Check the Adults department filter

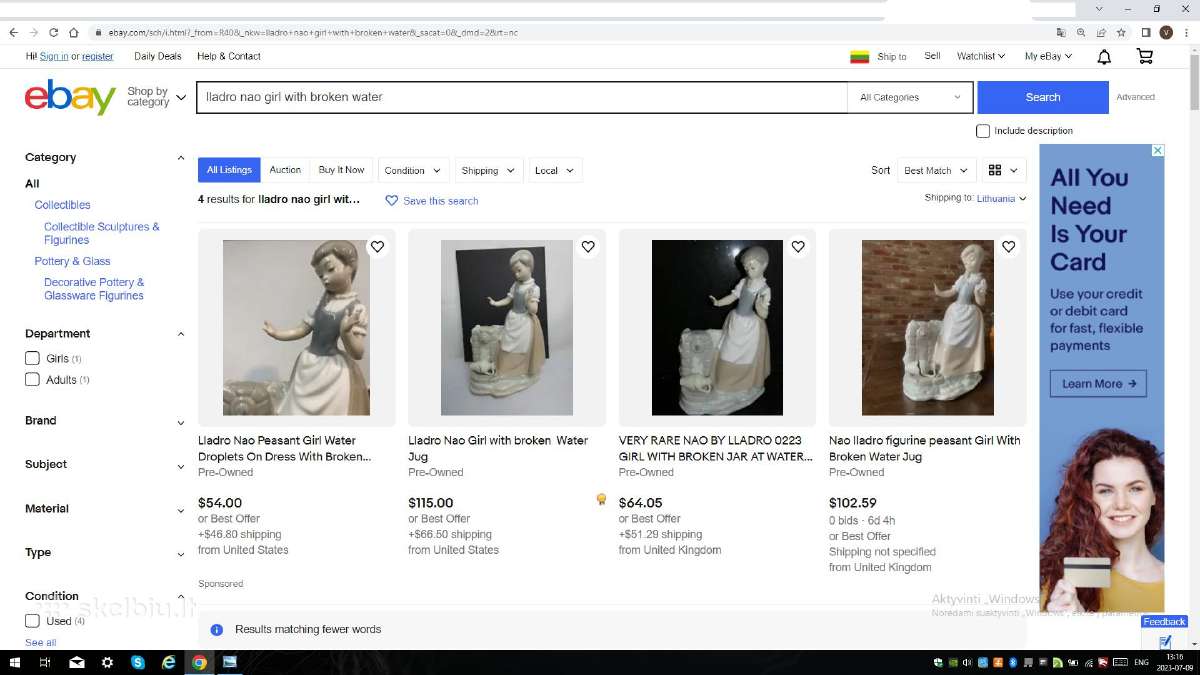32,380
